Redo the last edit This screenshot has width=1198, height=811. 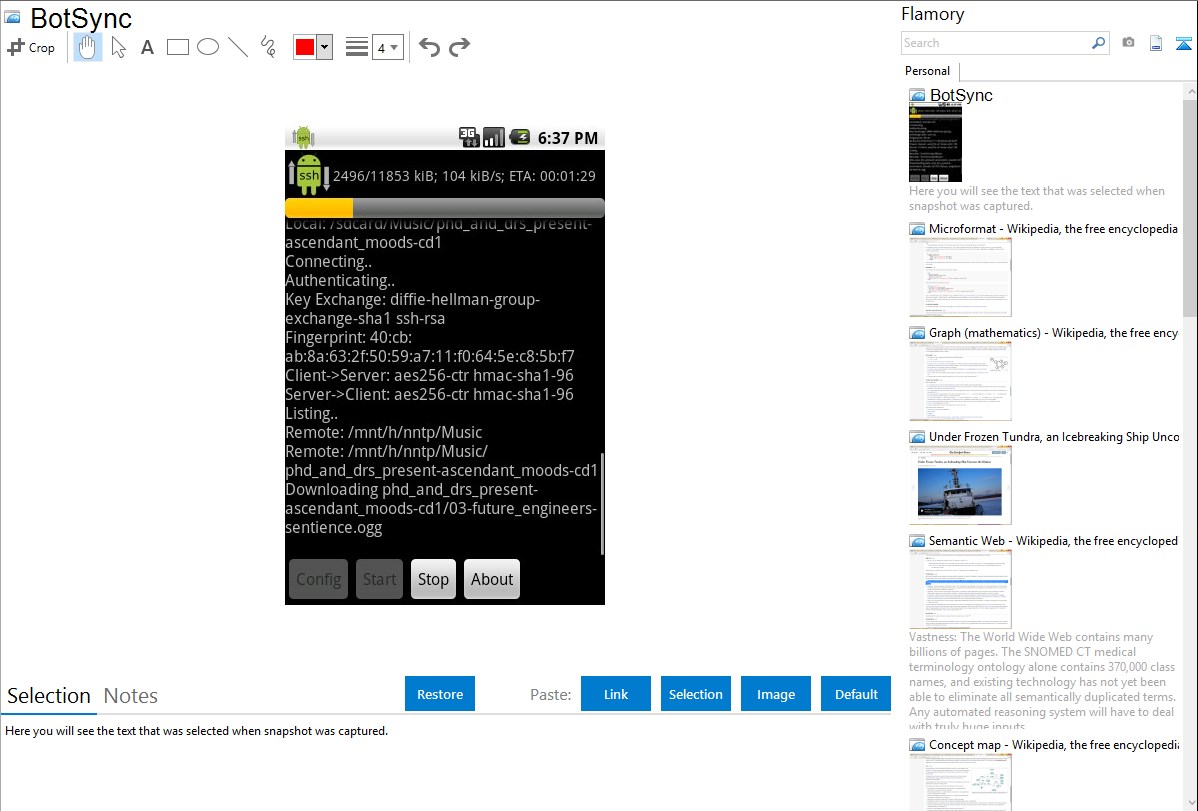pos(459,47)
